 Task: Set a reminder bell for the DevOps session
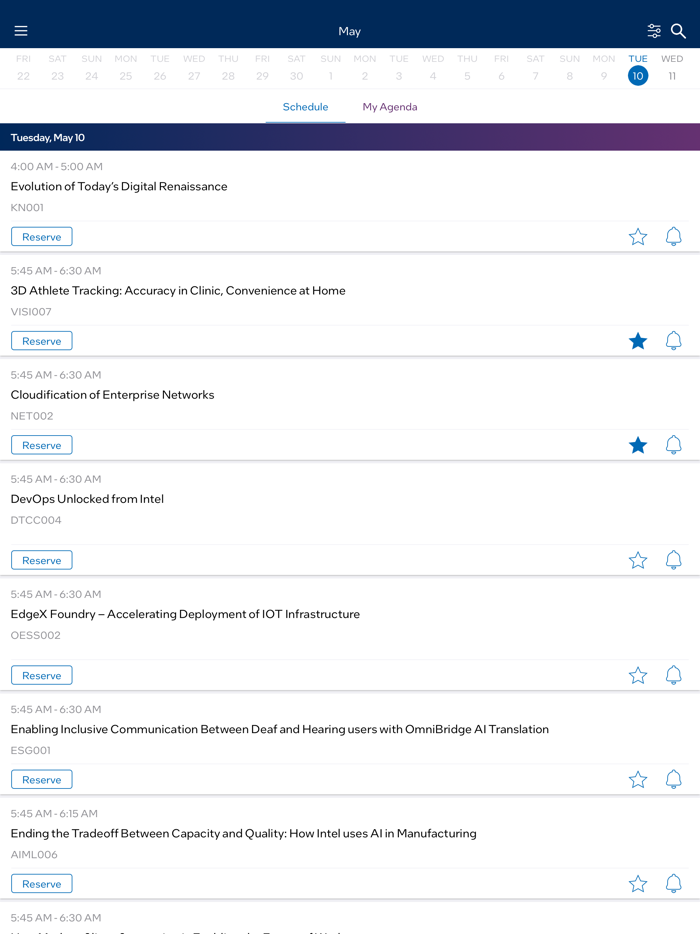pos(673,560)
